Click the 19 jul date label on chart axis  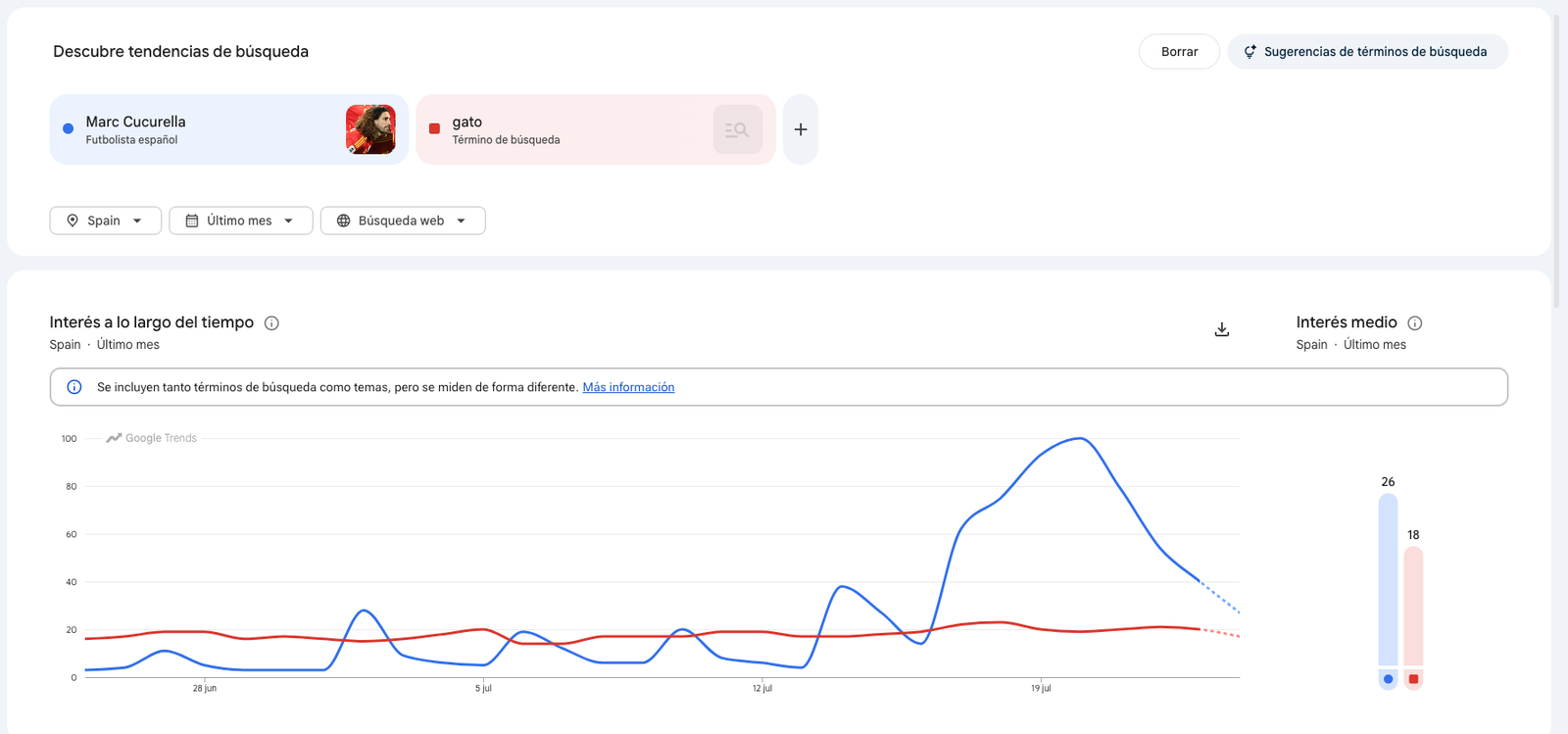(x=1041, y=689)
